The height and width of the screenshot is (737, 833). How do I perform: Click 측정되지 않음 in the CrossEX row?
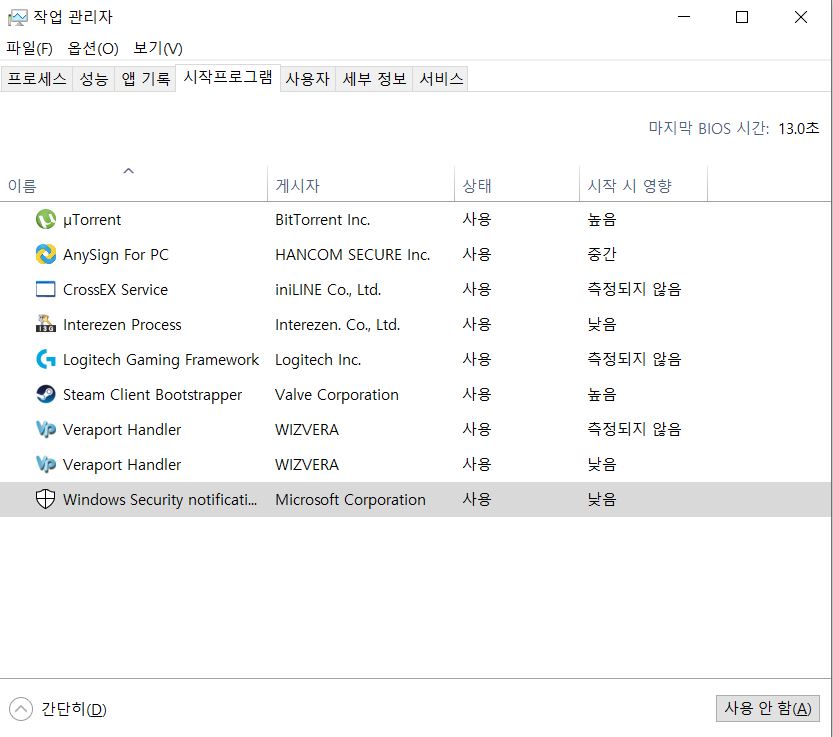634,289
